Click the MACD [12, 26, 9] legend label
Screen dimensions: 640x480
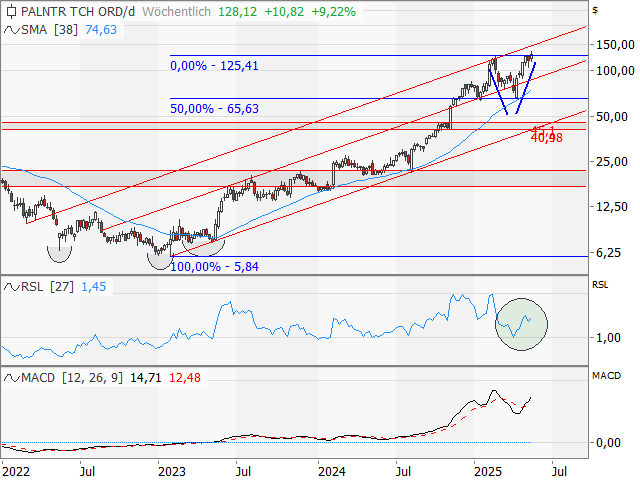pyautogui.click(x=72, y=378)
